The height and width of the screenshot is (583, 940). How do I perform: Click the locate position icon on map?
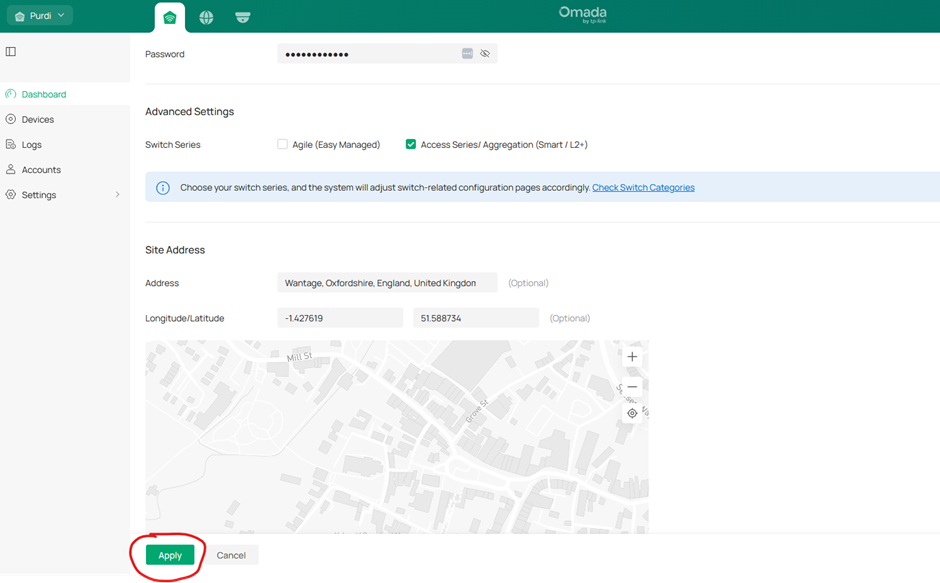[x=632, y=413]
